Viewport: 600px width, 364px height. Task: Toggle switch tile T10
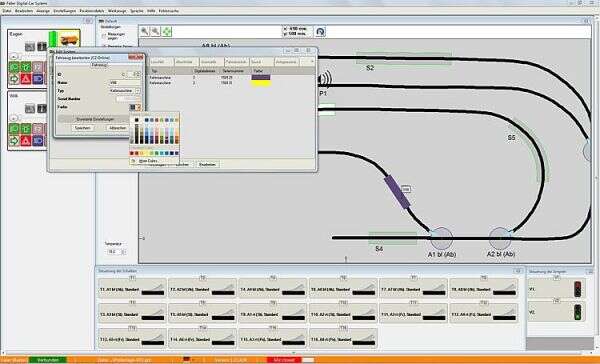tap(343, 313)
